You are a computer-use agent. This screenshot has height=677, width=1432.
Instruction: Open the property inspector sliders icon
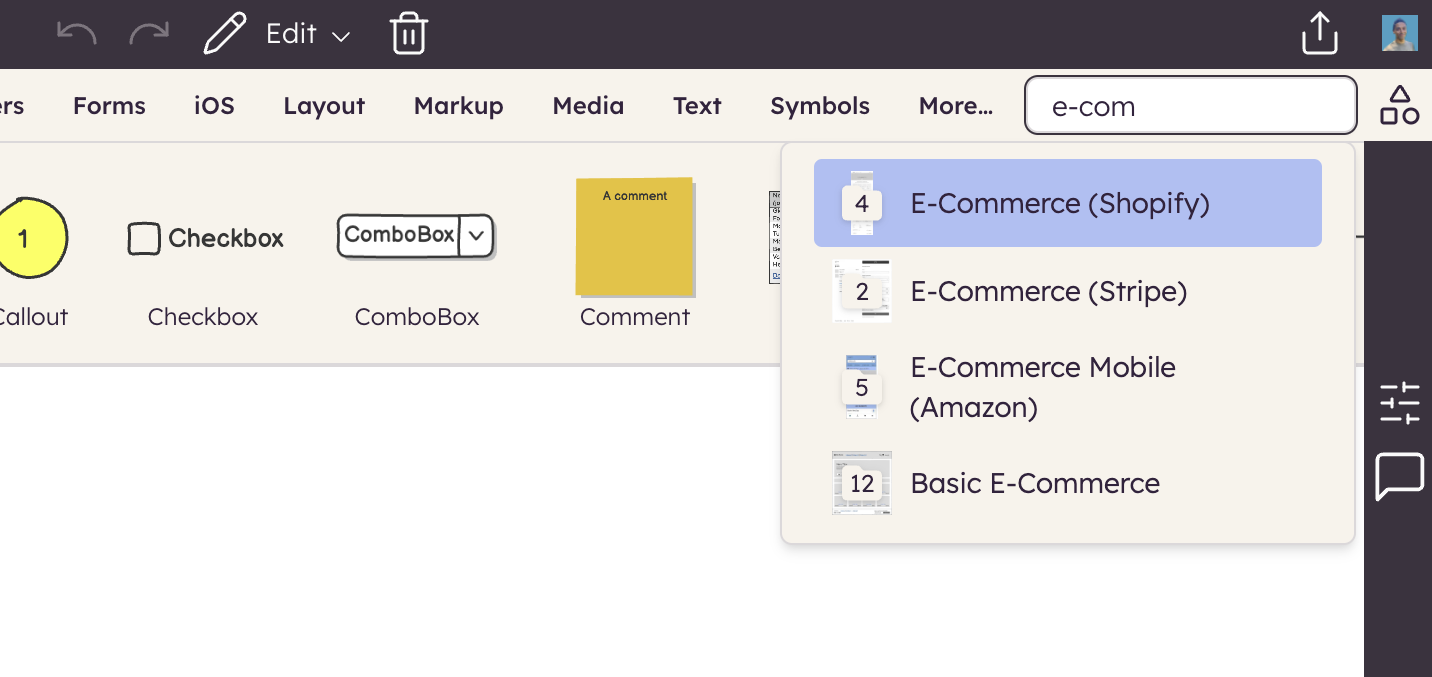click(x=1399, y=403)
